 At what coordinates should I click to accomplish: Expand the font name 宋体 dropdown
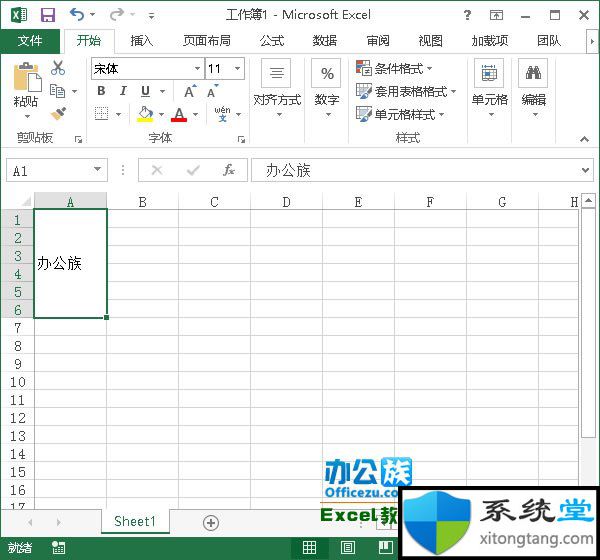click(x=197, y=69)
